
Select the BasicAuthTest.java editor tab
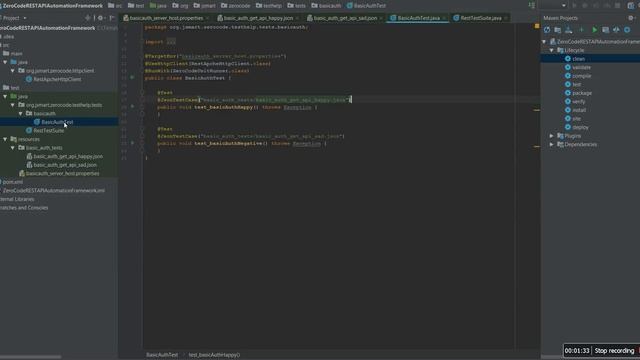click(x=418, y=18)
